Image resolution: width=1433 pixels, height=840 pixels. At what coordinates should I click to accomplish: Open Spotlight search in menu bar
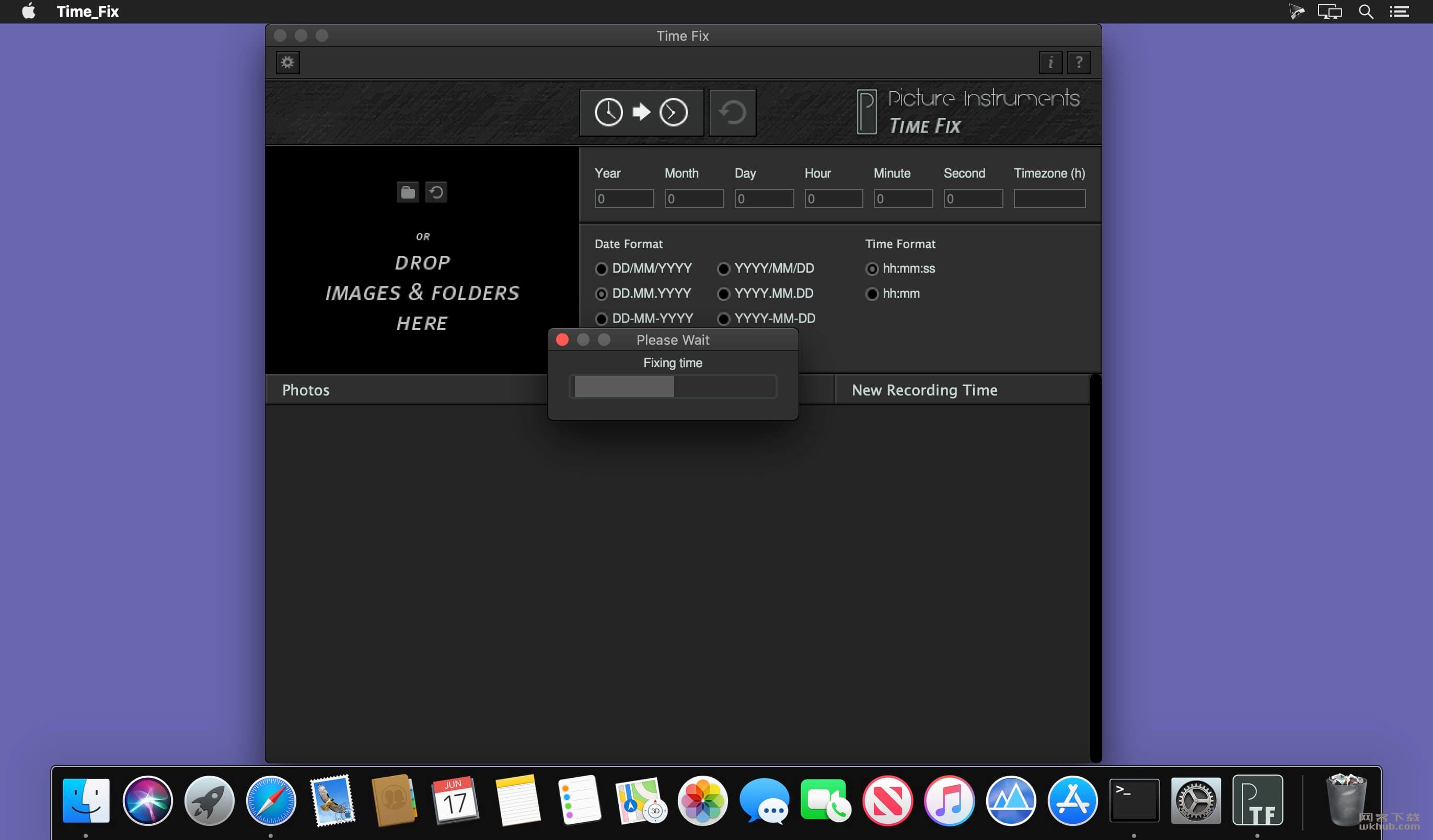(1366, 11)
